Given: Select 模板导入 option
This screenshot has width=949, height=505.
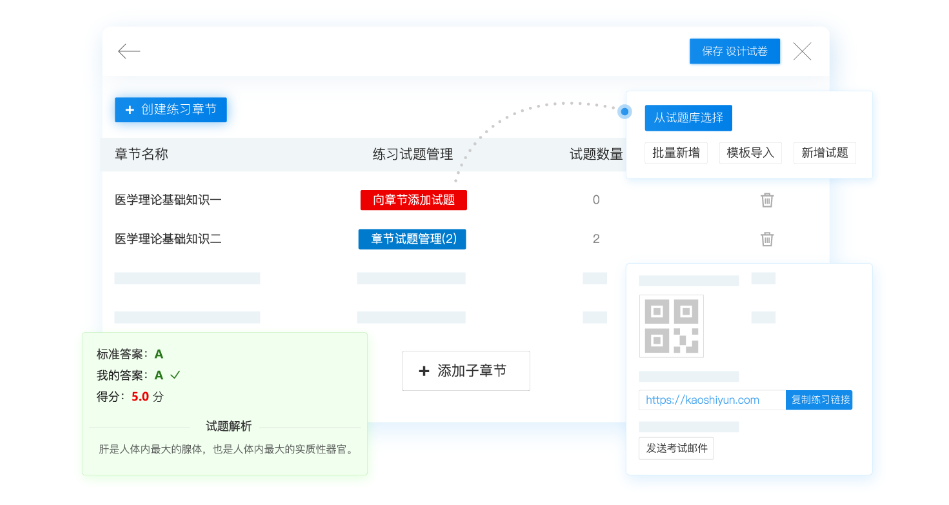Looking at the screenshot, I should tap(750, 153).
